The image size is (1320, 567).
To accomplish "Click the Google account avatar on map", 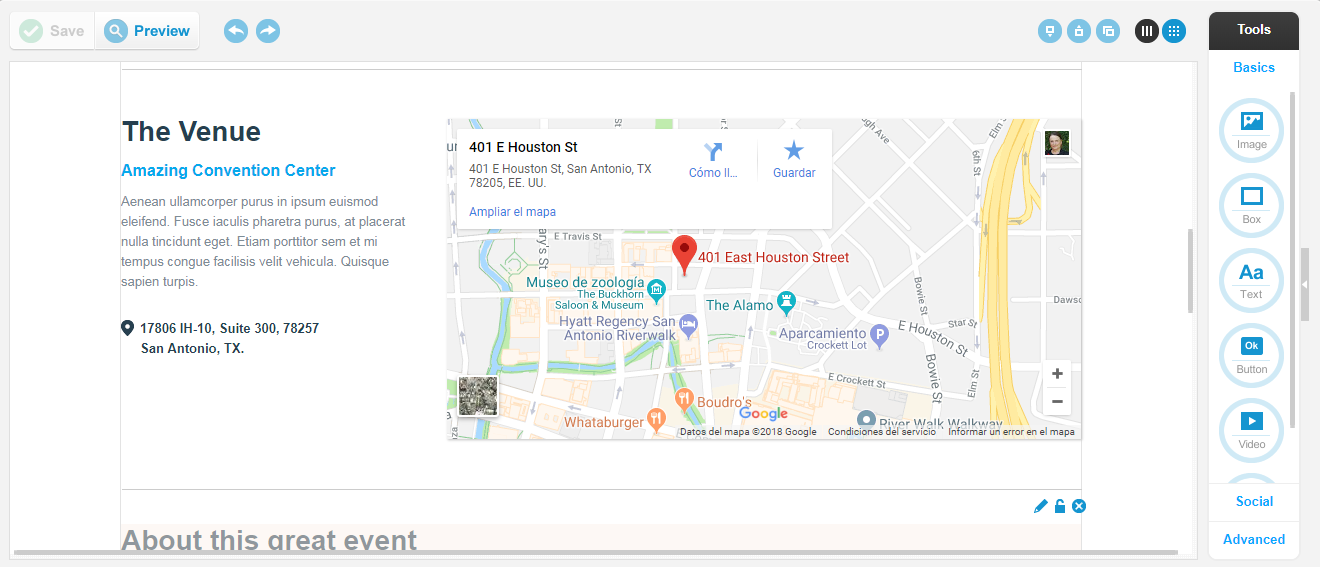I will [1056, 144].
